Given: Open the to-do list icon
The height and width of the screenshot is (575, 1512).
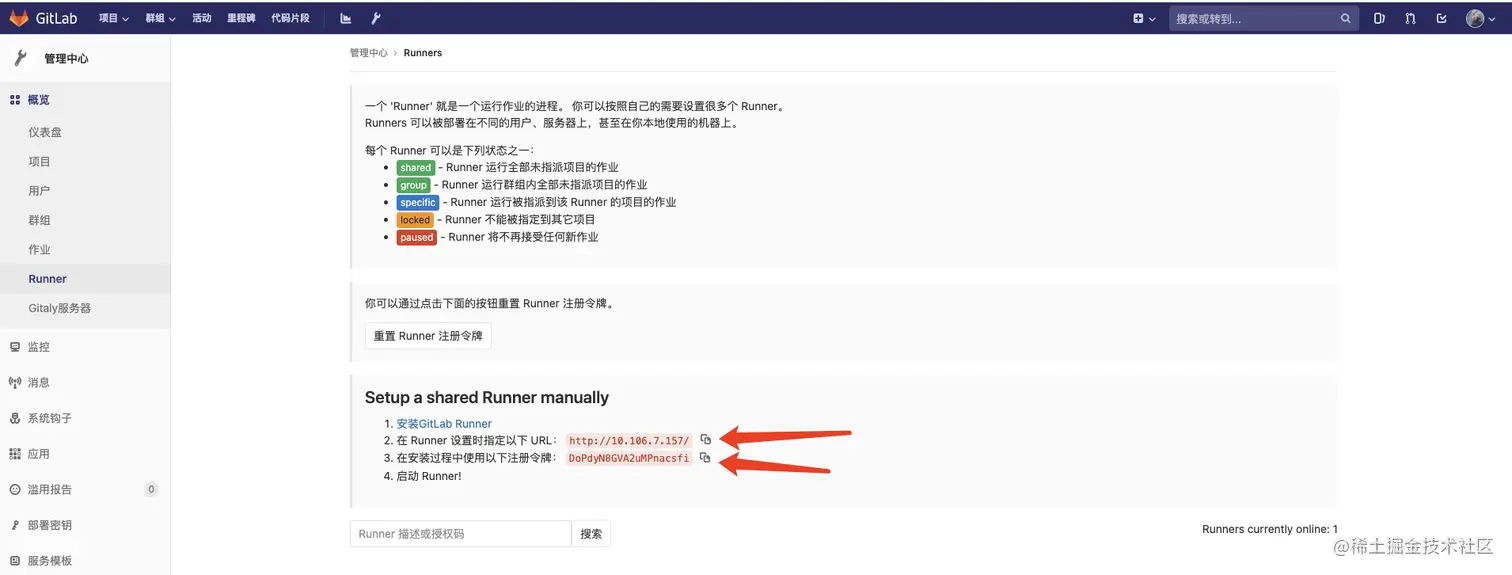Looking at the screenshot, I should pos(1441,18).
